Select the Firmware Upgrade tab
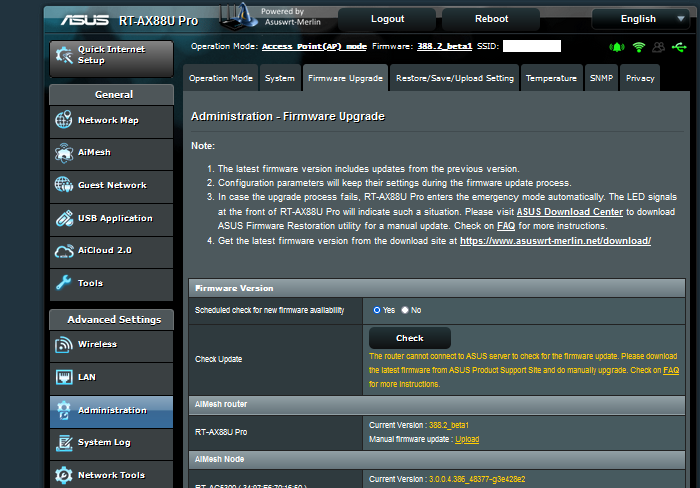This screenshot has width=700, height=488. pyautogui.click(x=345, y=78)
